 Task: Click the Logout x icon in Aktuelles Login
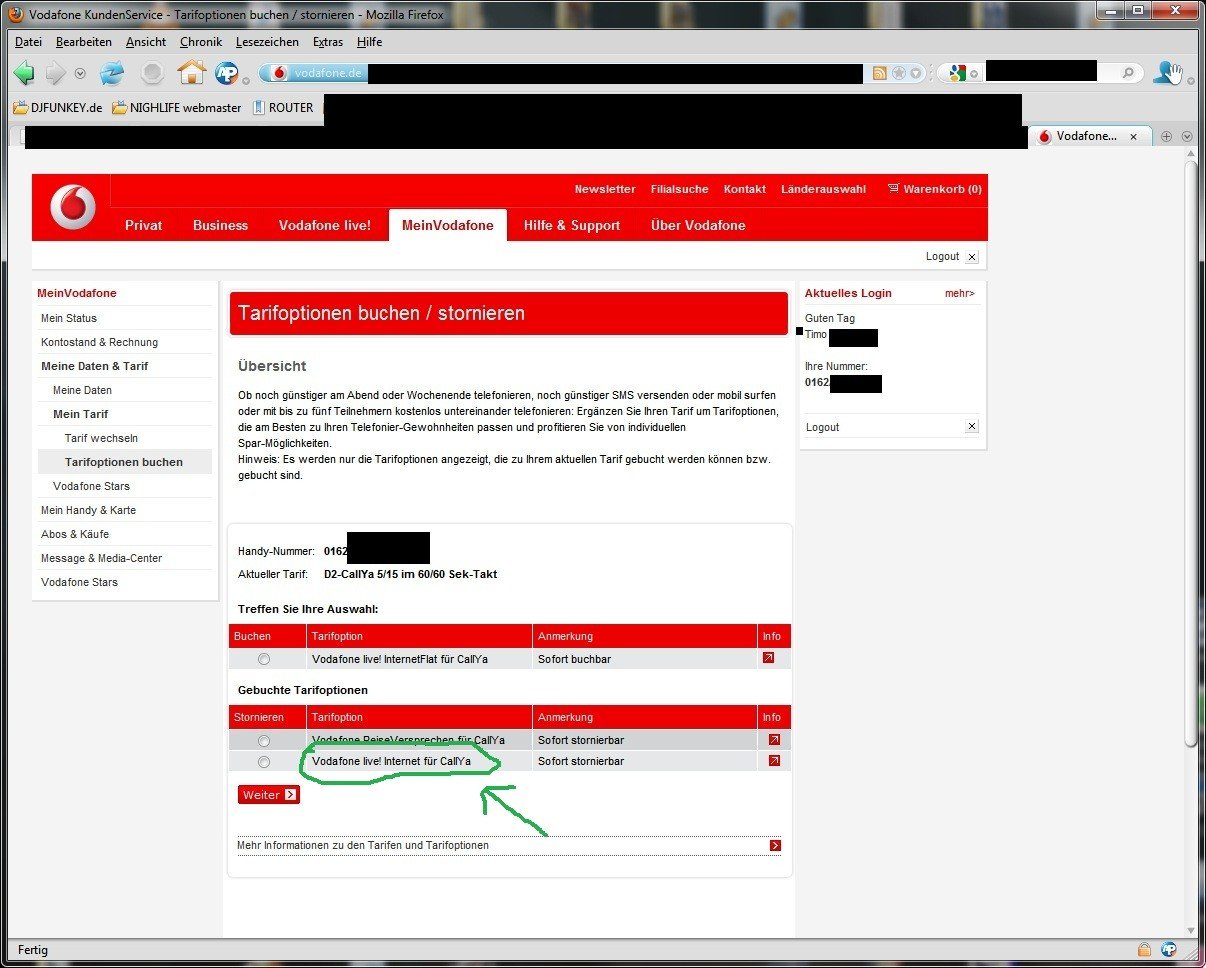tap(972, 427)
